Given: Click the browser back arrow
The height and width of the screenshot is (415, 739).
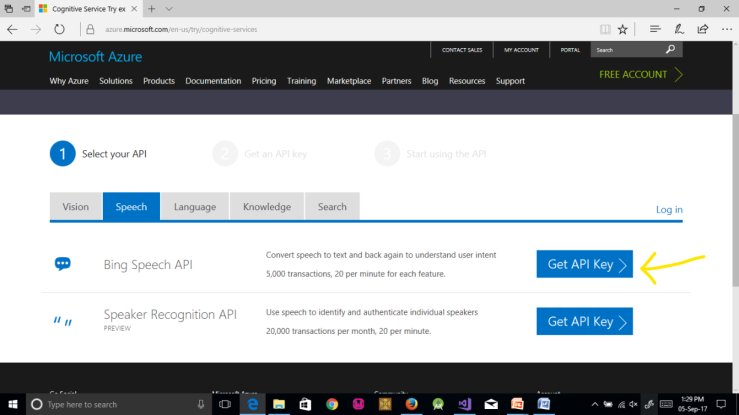Looking at the screenshot, I should (x=12, y=29).
